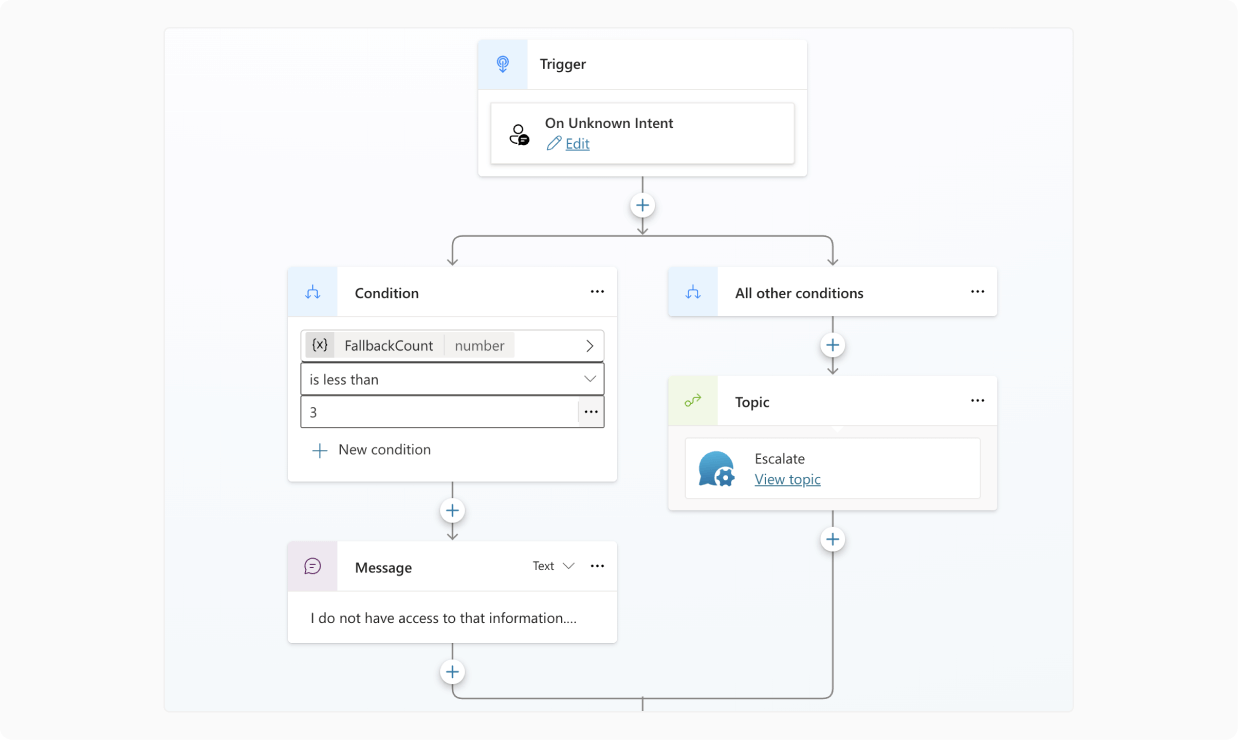Click the Topic node redirect icon
The height and width of the screenshot is (740, 1238).
coord(693,401)
